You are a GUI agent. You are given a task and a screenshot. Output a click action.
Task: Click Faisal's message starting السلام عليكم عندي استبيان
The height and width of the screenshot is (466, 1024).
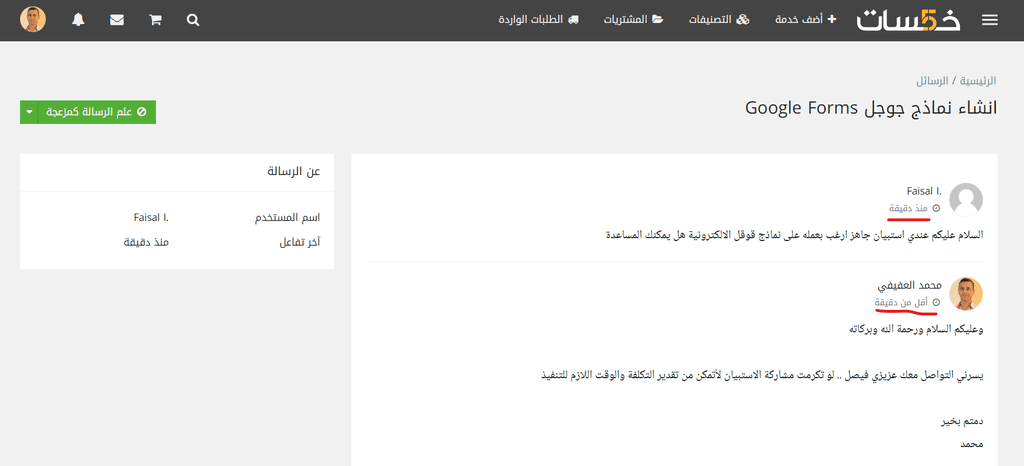795,234
